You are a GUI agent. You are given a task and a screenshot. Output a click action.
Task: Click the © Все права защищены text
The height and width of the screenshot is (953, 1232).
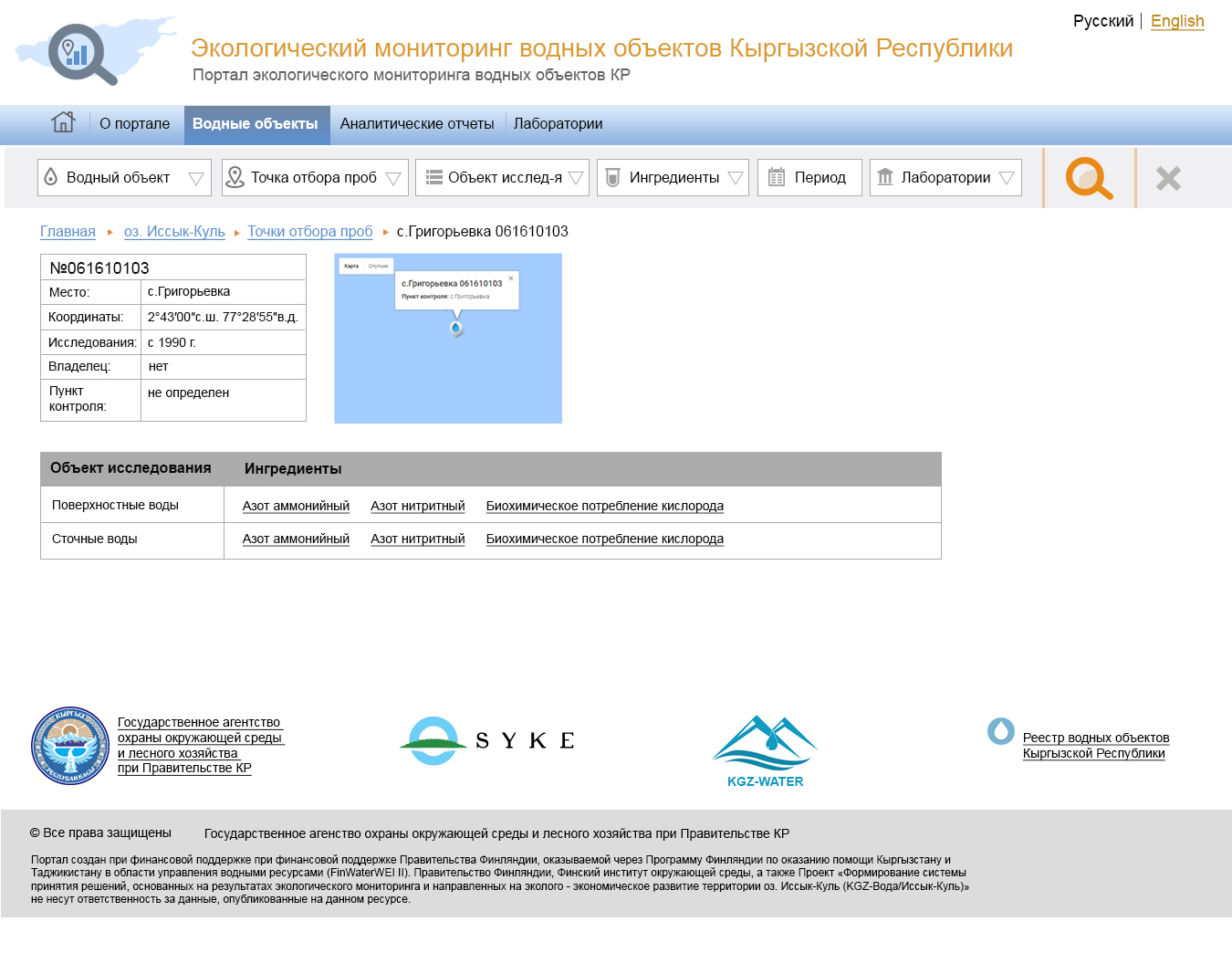100,833
